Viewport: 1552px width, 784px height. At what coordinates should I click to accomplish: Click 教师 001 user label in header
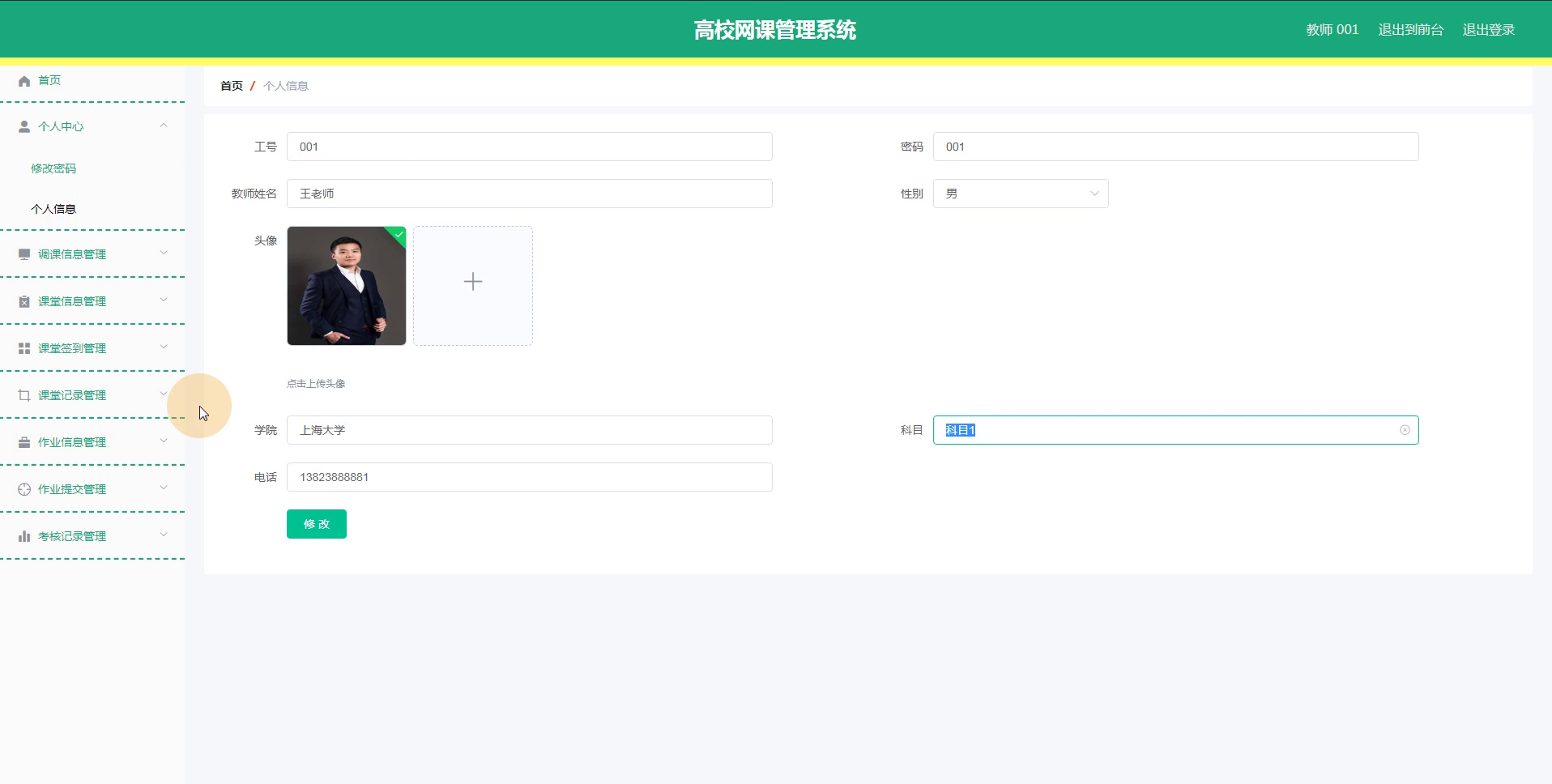1332,30
